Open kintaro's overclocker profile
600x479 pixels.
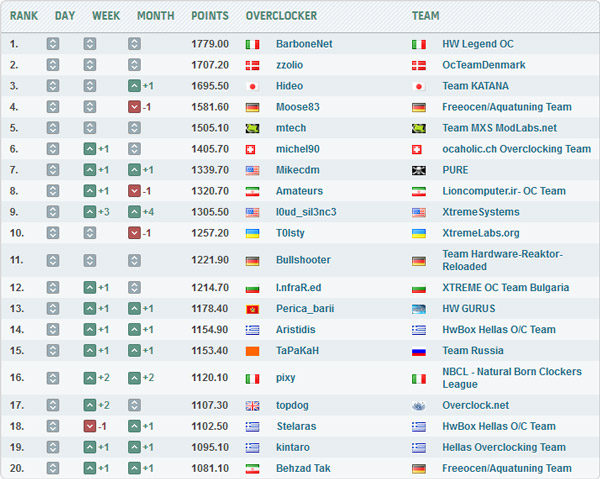pos(293,447)
